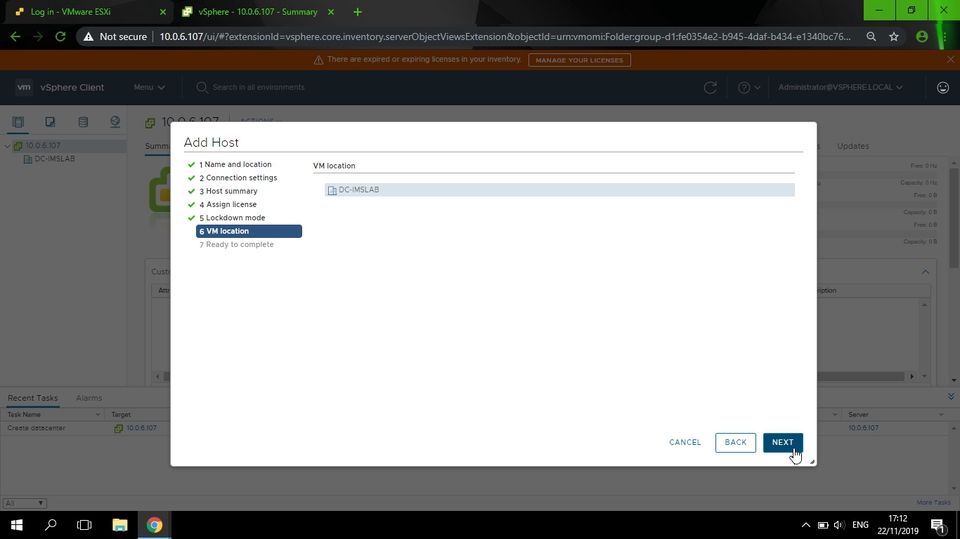Go to step 2 Connection settings
This screenshot has width=960, height=539.
(x=238, y=178)
